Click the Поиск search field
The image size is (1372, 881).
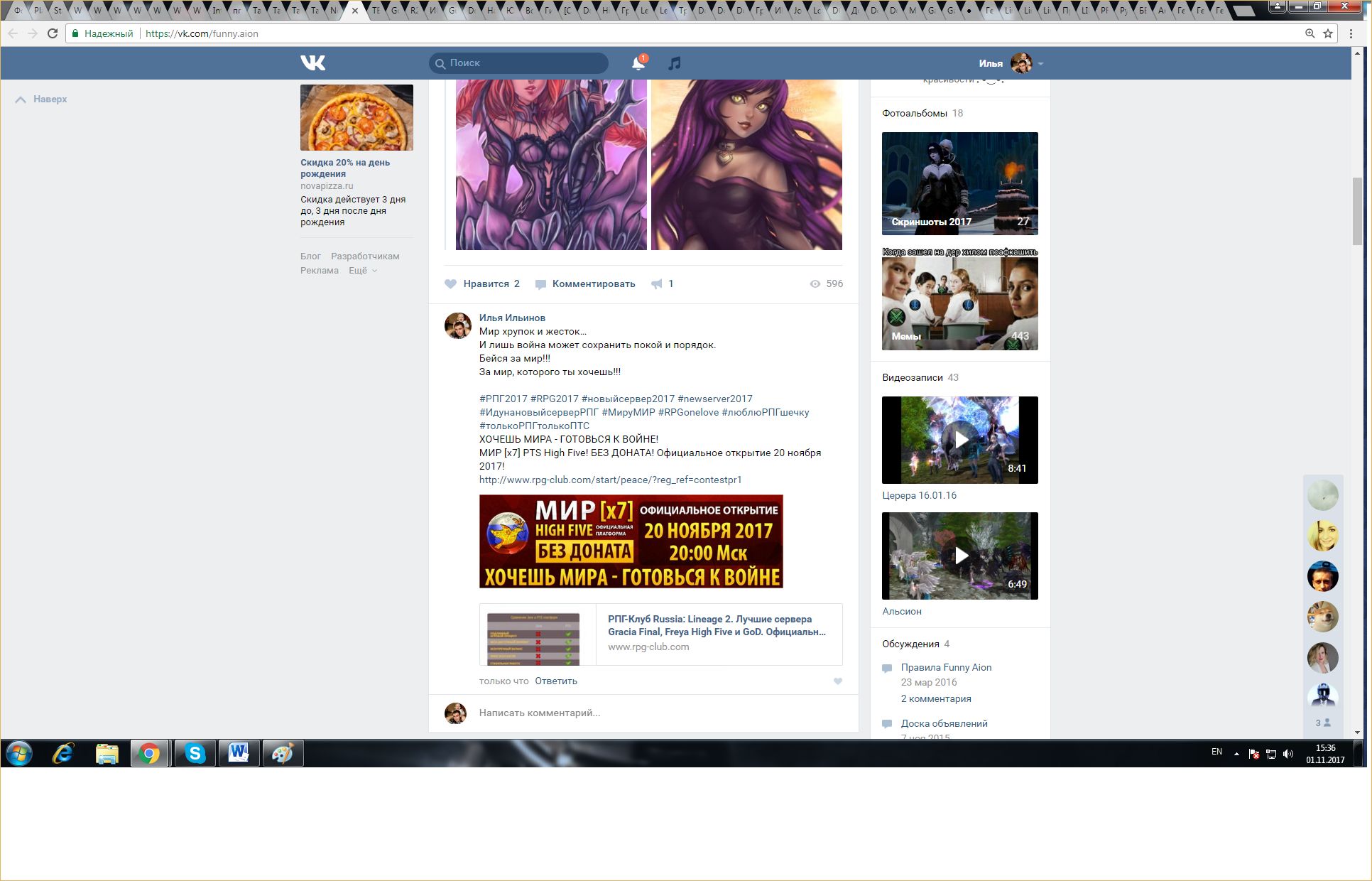point(518,63)
